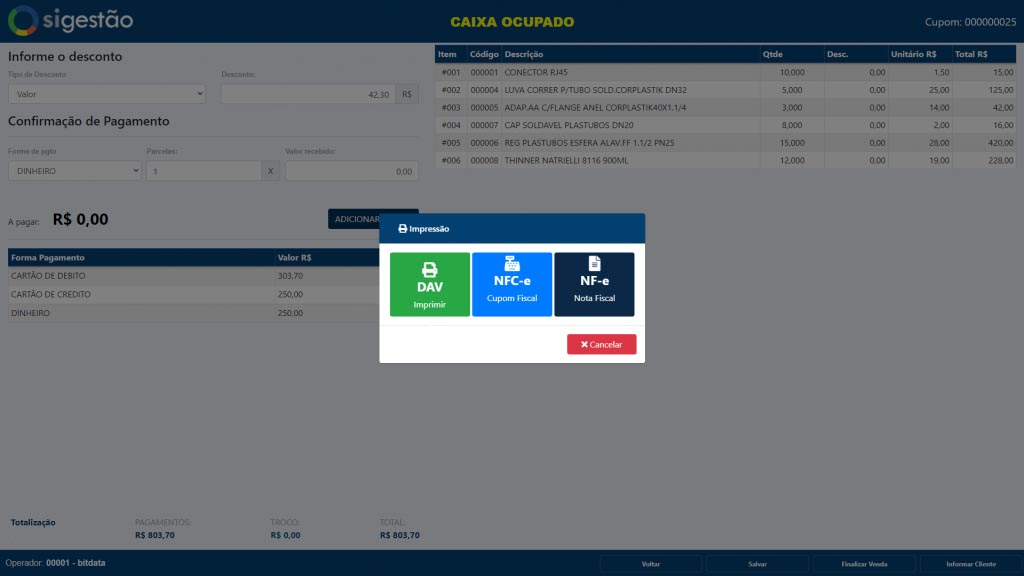1024x576 pixels.
Task: Open the Tipo de Desconto dropdown
Action: (x=107, y=94)
